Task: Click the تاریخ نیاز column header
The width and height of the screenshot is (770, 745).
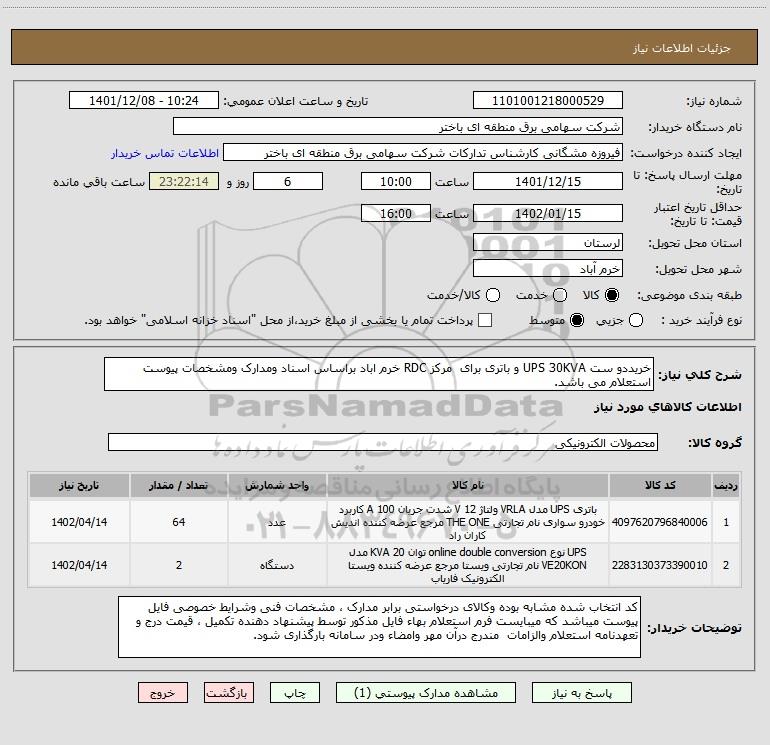Action: click(79, 486)
